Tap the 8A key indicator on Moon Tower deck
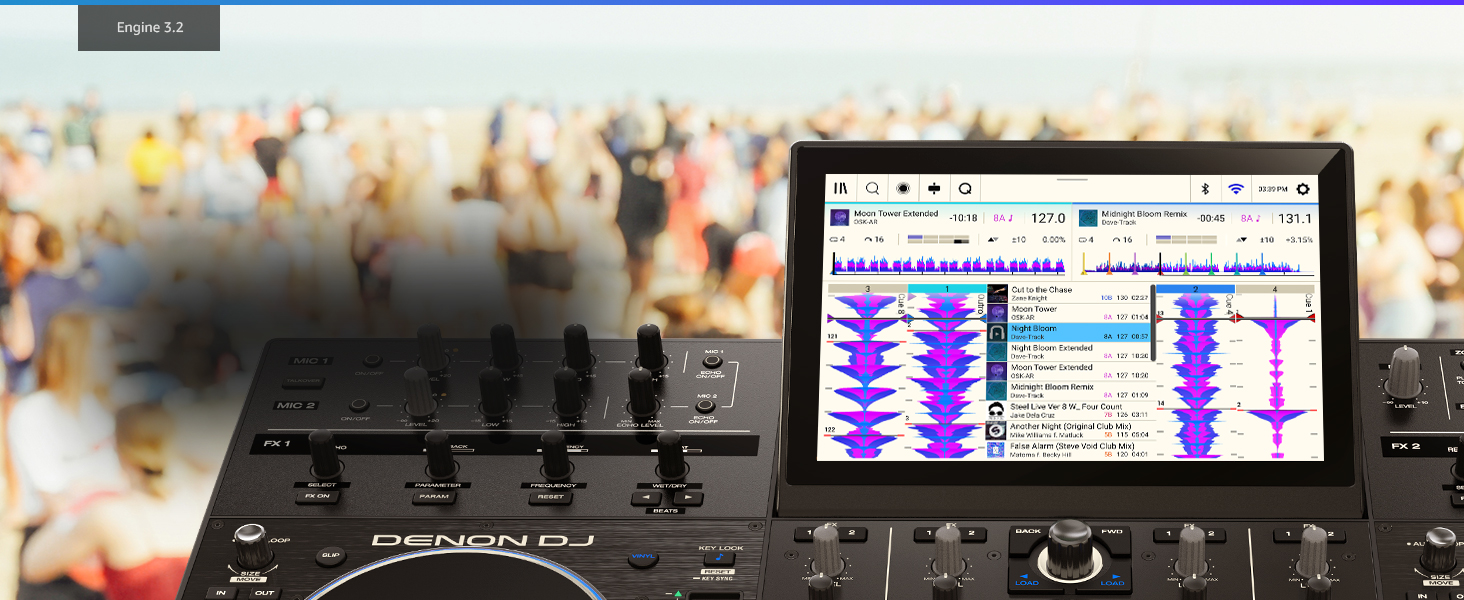1464x600 pixels. 1002,218
